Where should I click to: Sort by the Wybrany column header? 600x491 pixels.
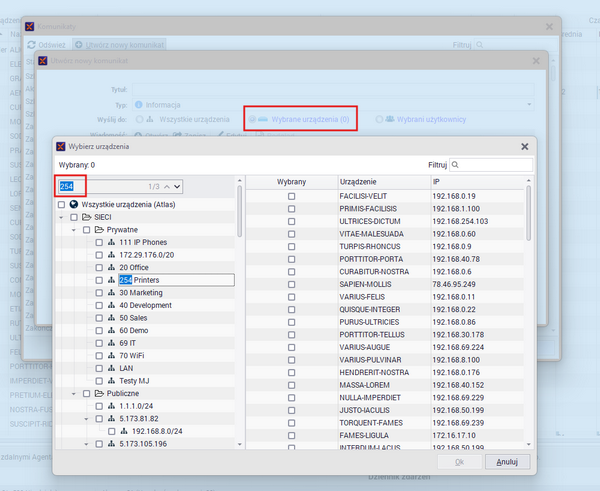coord(292,182)
